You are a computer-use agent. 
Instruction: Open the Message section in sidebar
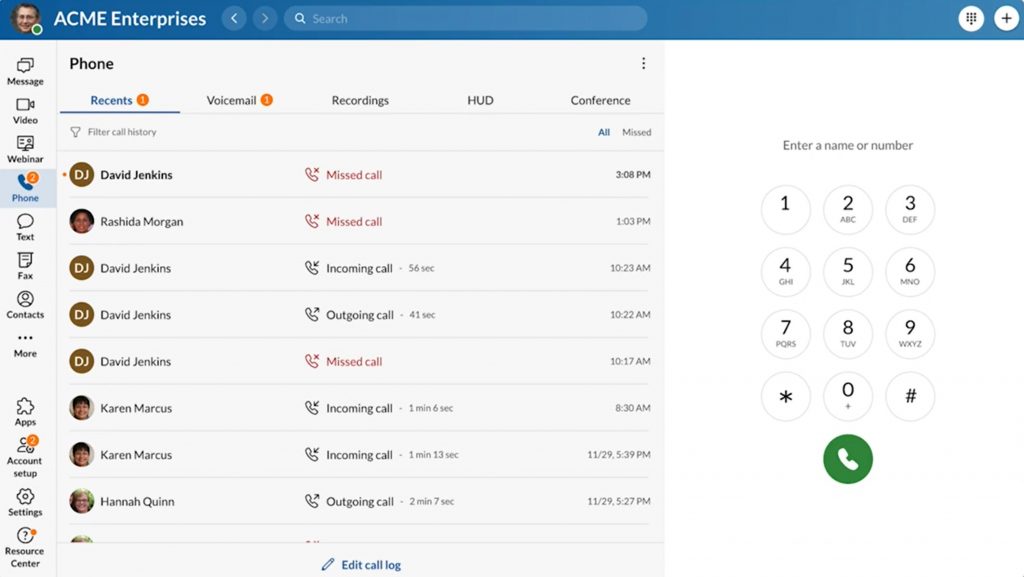tap(24, 70)
